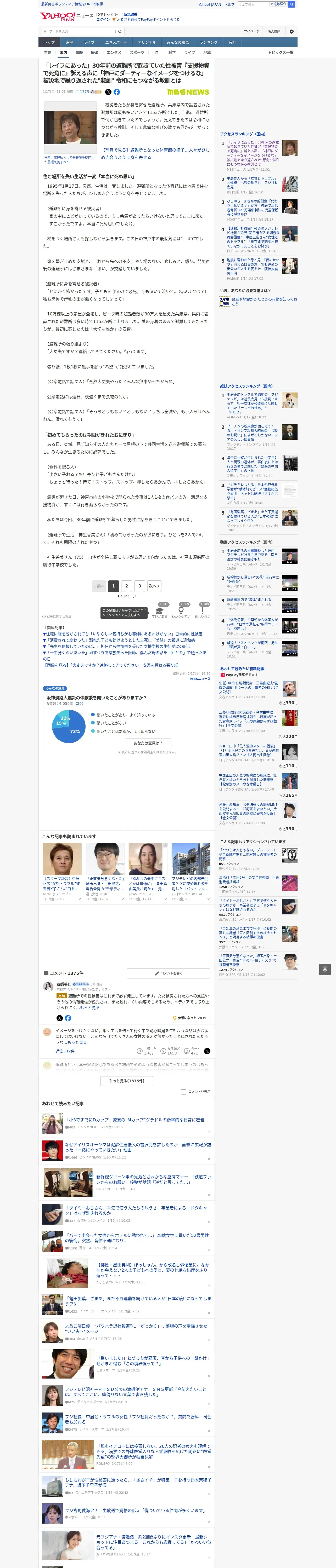Viewport: 336px width, 1568px height.
Task: Open the ライブ navigation tab
Action: pyautogui.click(x=89, y=43)
